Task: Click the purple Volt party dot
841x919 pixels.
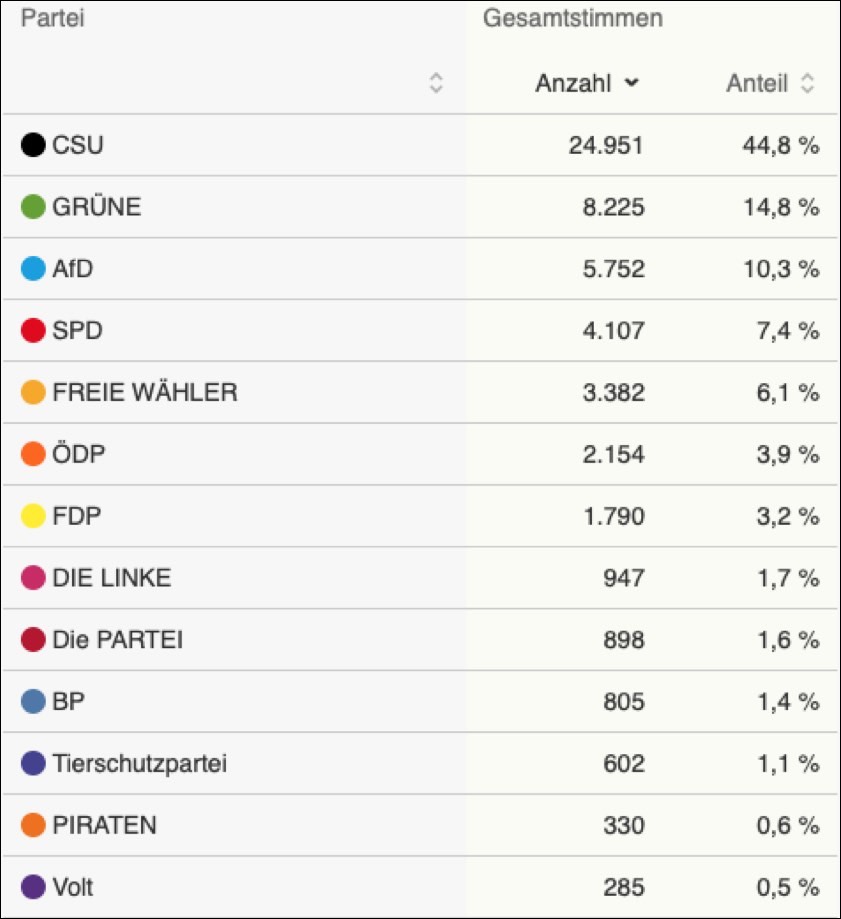Action: [33, 887]
